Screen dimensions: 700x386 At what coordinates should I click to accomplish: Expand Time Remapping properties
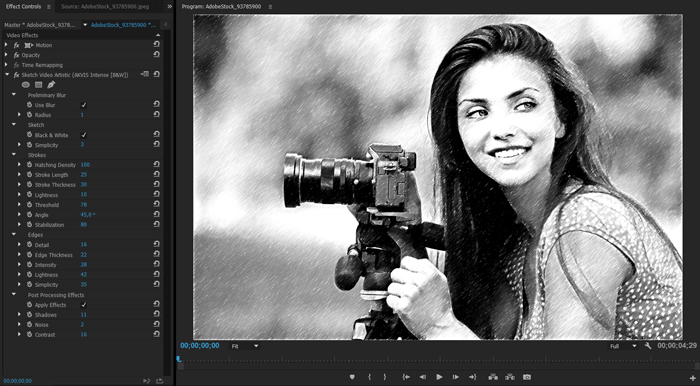(x=6, y=65)
